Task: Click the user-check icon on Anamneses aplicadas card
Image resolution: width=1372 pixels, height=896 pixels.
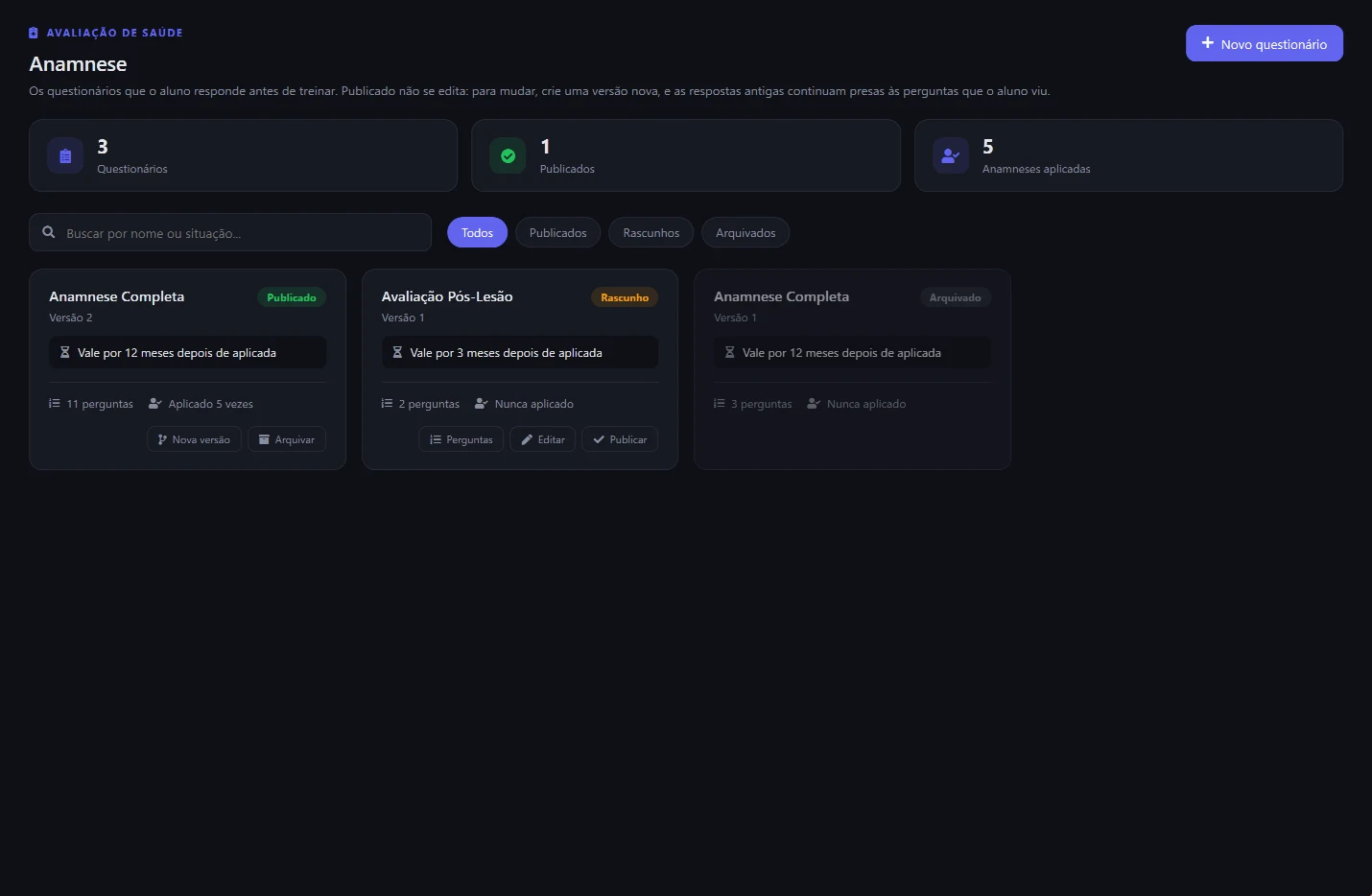Action: pyautogui.click(x=951, y=155)
